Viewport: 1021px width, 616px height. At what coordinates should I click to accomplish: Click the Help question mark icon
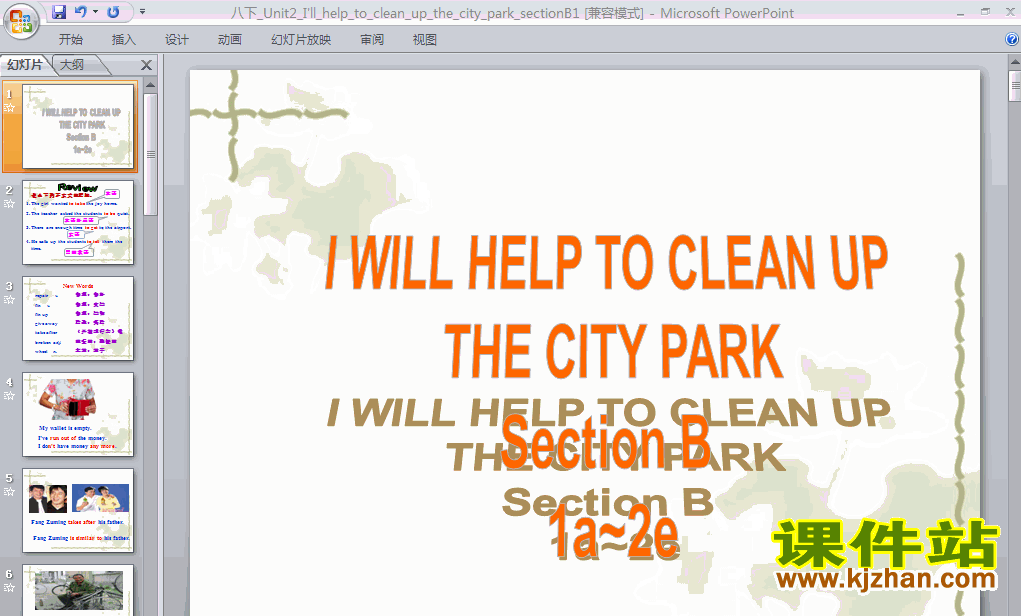click(1012, 40)
